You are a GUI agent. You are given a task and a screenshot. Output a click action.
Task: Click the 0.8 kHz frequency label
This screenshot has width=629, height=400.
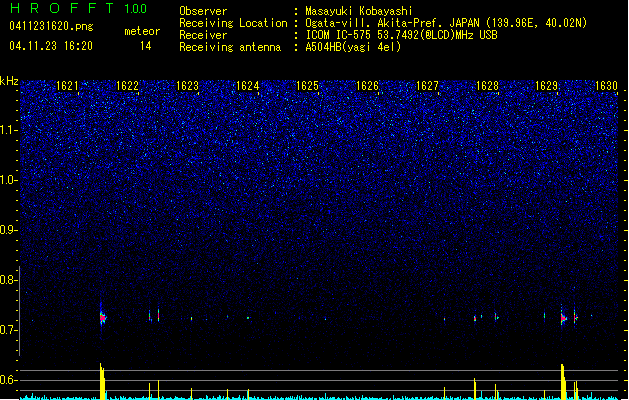pyautogui.click(x=8, y=280)
